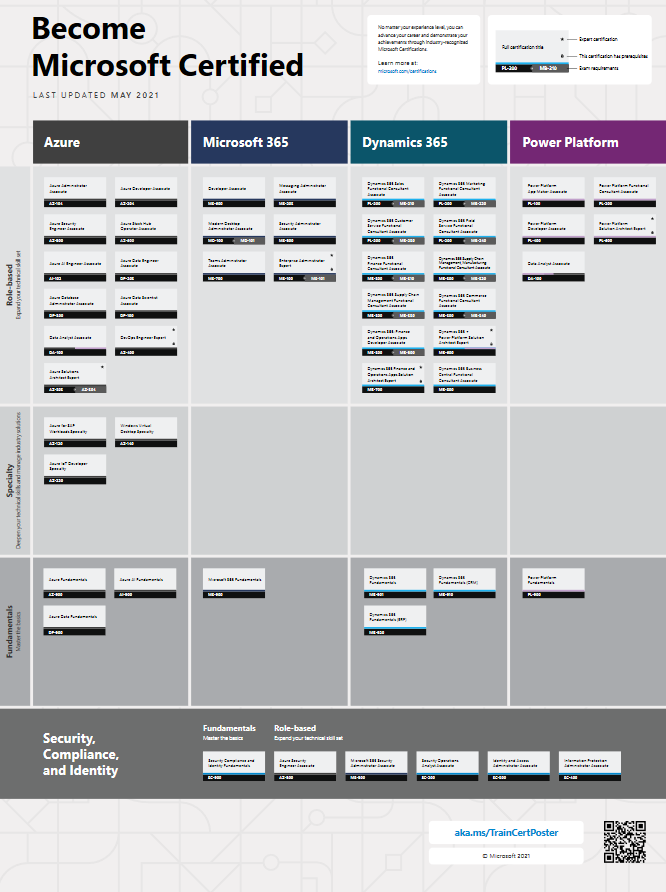666x892 pixels.
Task: Select the Azure column header
Action: point(110,142)
